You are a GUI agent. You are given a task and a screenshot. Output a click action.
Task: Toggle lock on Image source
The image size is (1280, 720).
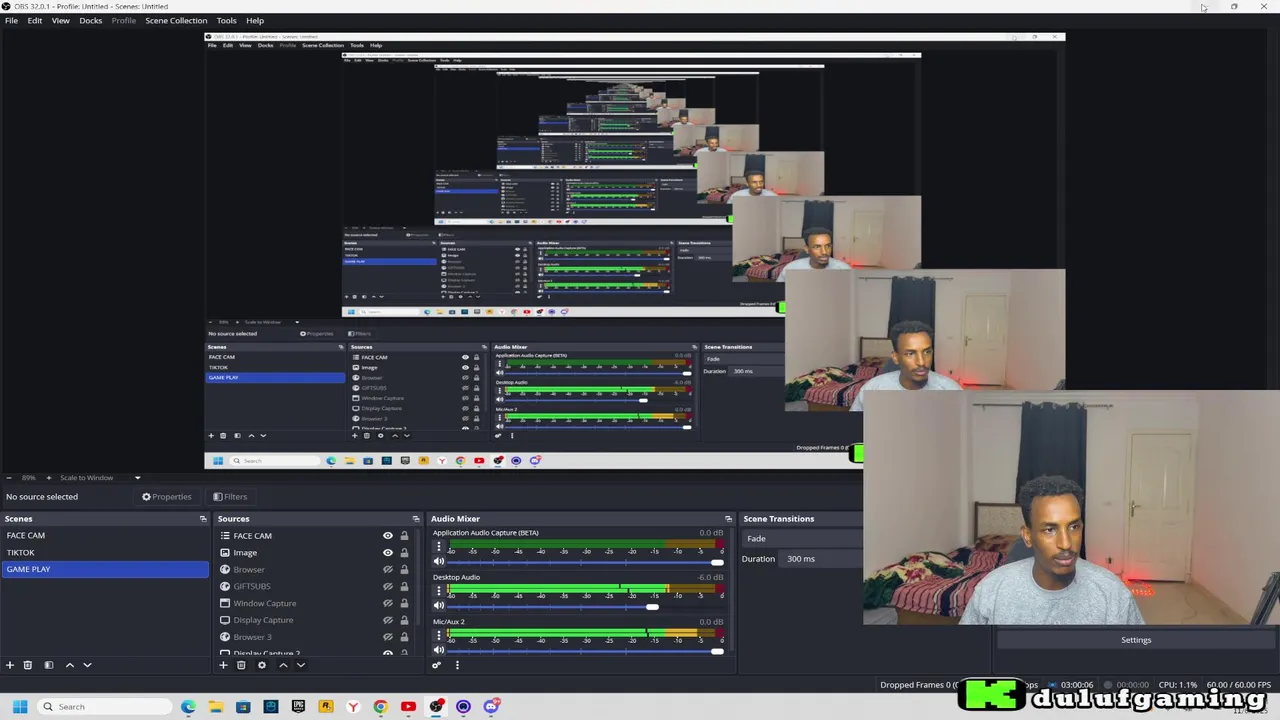click(x=404, y=553)
